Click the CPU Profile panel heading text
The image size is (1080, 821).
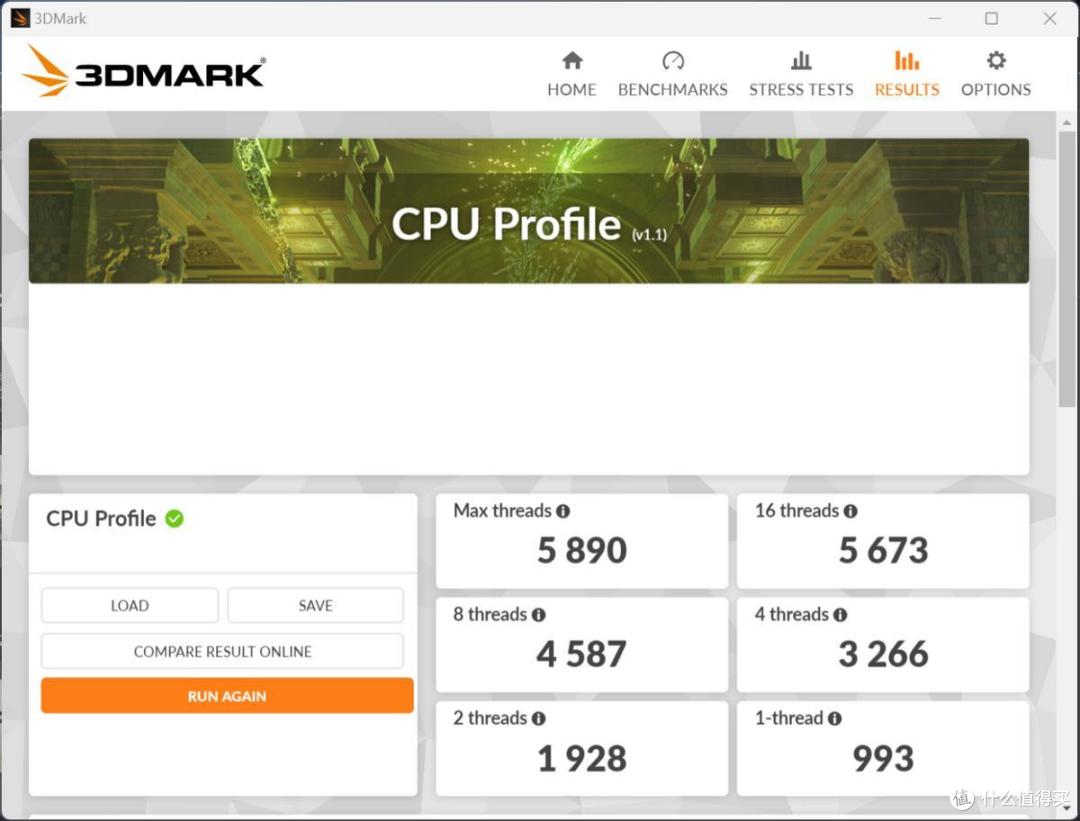(101, 519)
